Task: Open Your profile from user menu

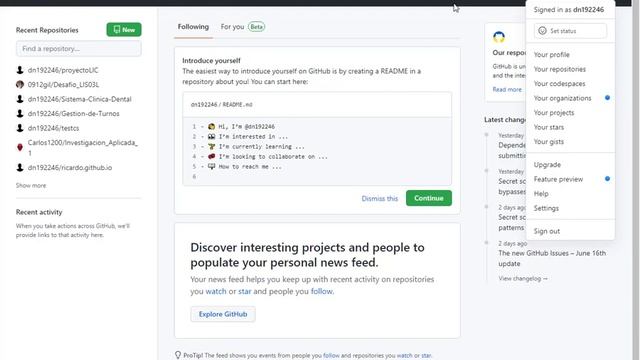Action: tap(551, 55)
